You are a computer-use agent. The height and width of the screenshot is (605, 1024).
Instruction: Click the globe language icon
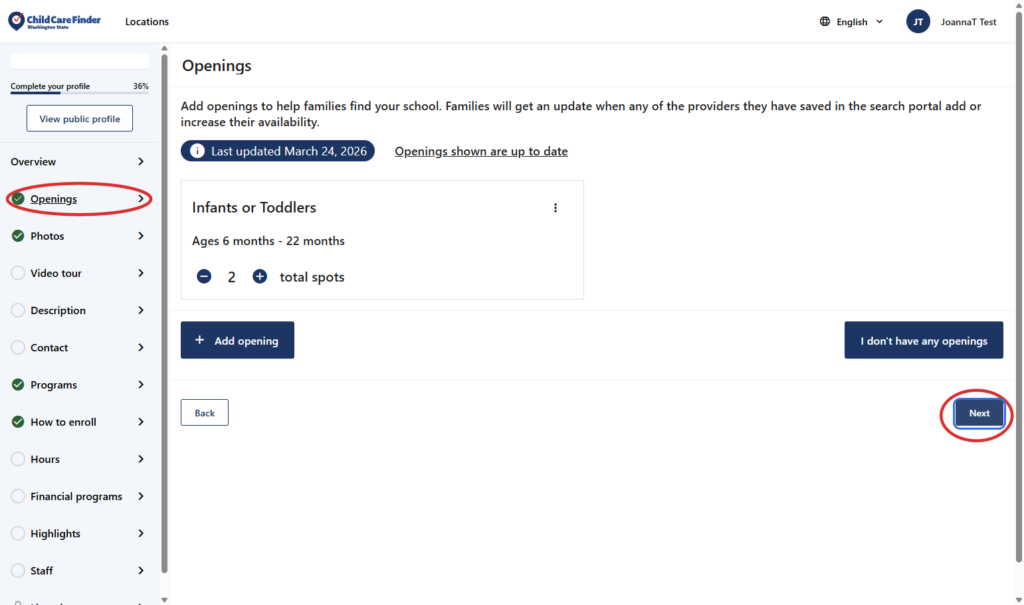tap(825, 22)
